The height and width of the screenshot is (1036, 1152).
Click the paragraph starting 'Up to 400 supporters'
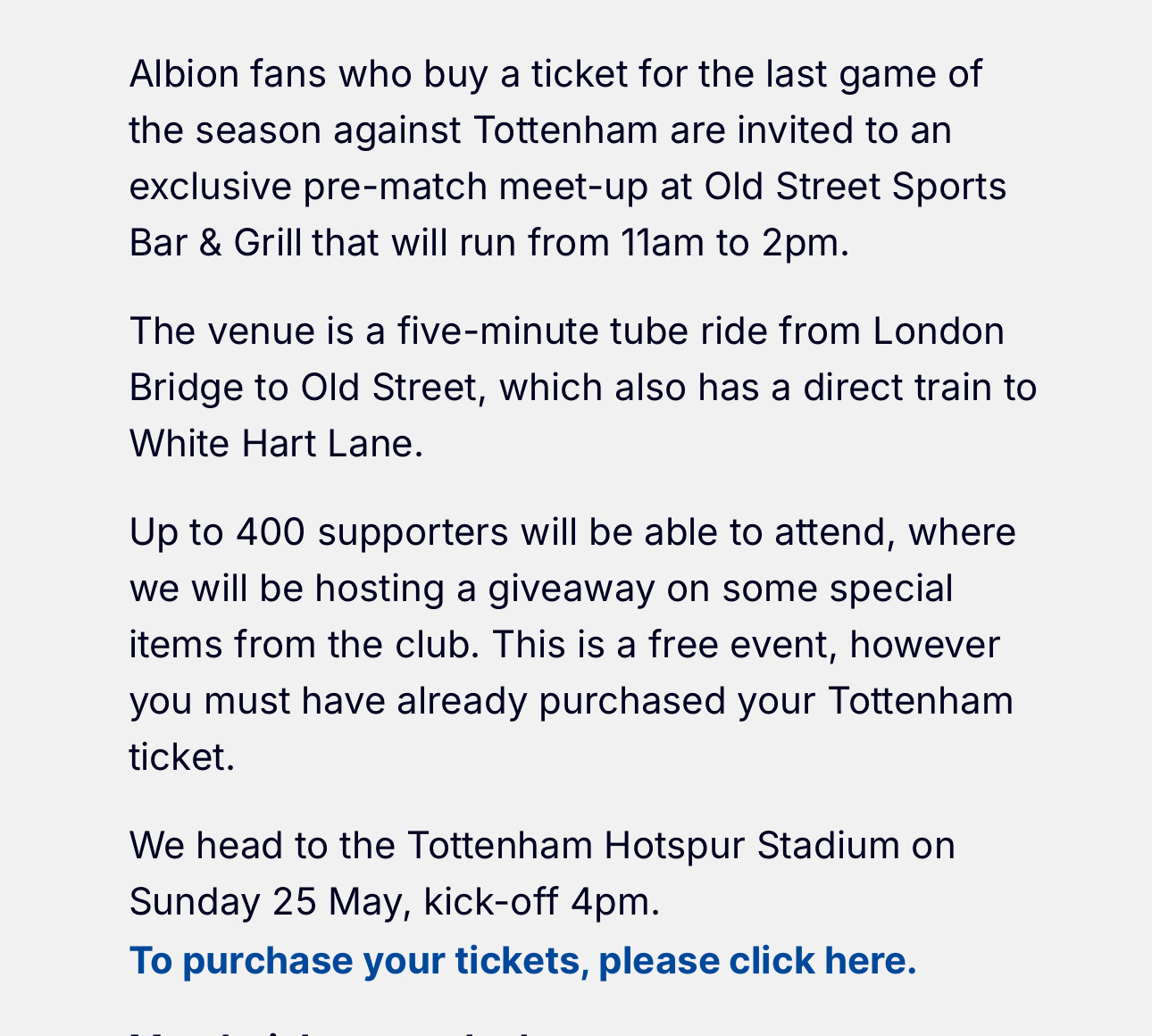pos(572,644)
